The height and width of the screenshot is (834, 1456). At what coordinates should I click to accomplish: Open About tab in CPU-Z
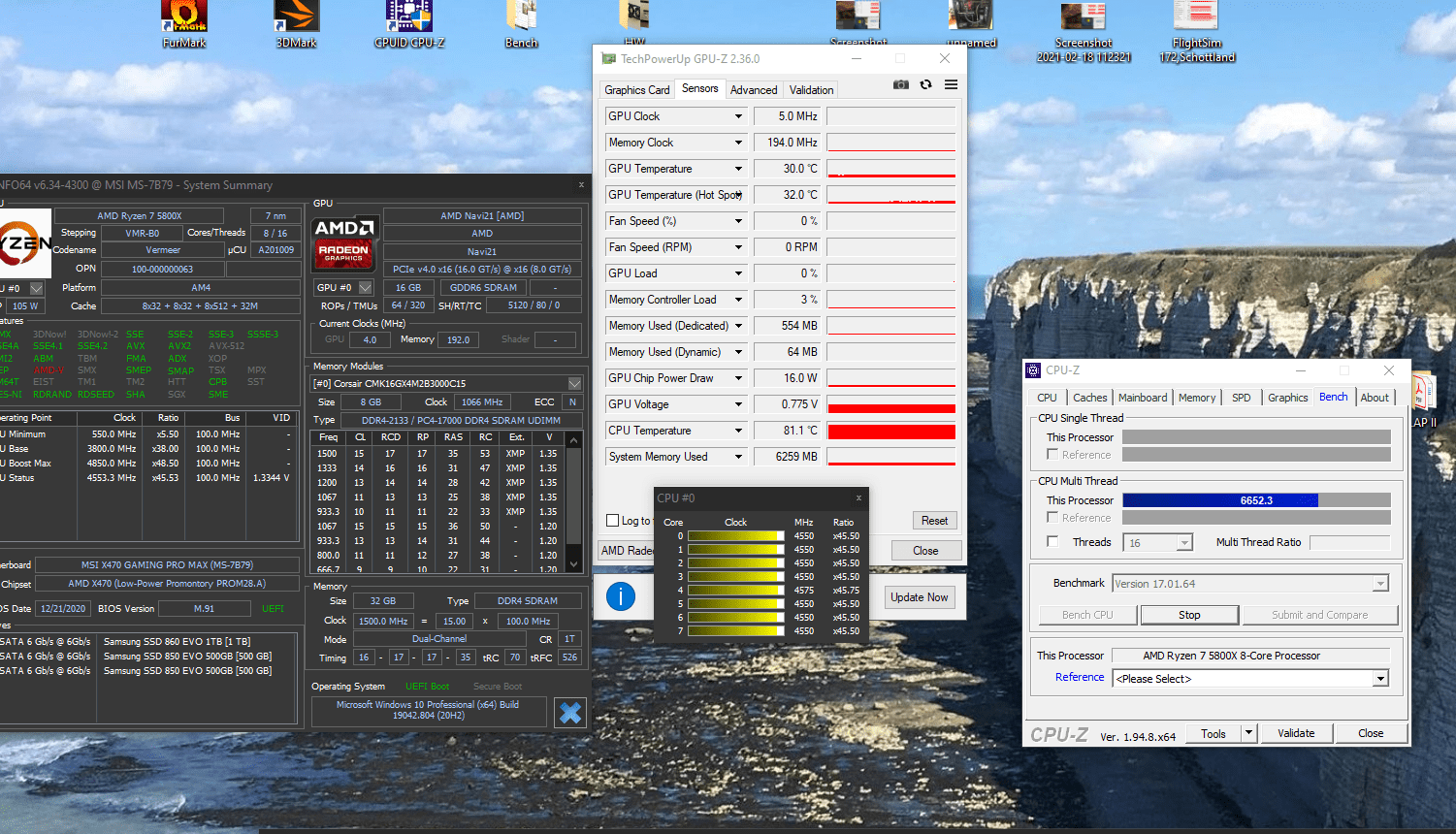[1375, 398]
